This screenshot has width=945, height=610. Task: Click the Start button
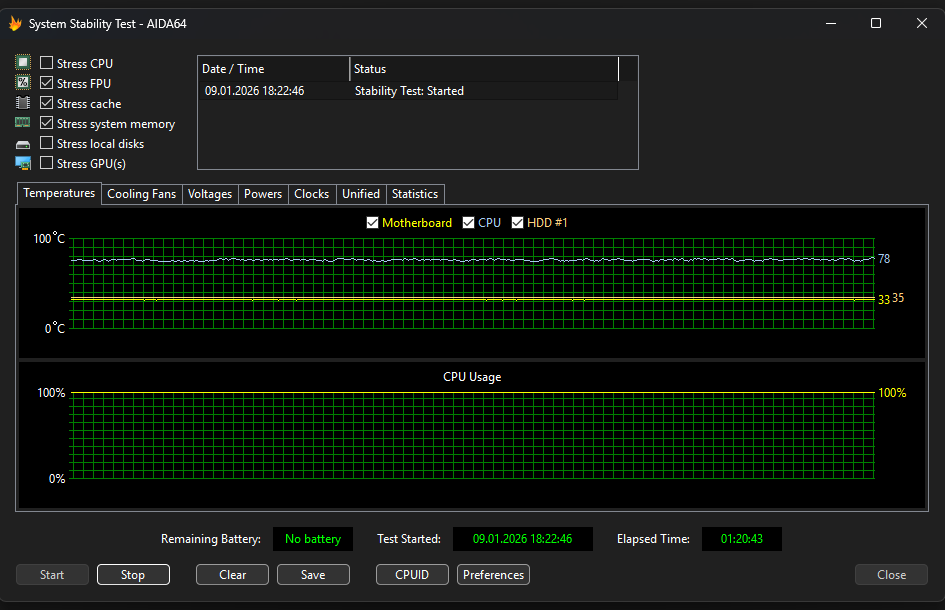[52, 574]
